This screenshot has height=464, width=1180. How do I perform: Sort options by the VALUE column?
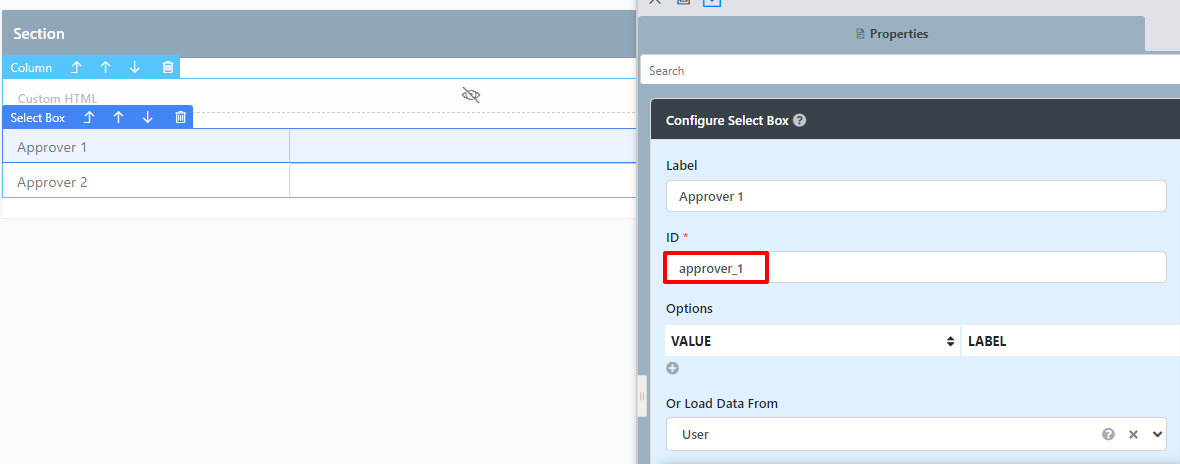click(950, 341)
